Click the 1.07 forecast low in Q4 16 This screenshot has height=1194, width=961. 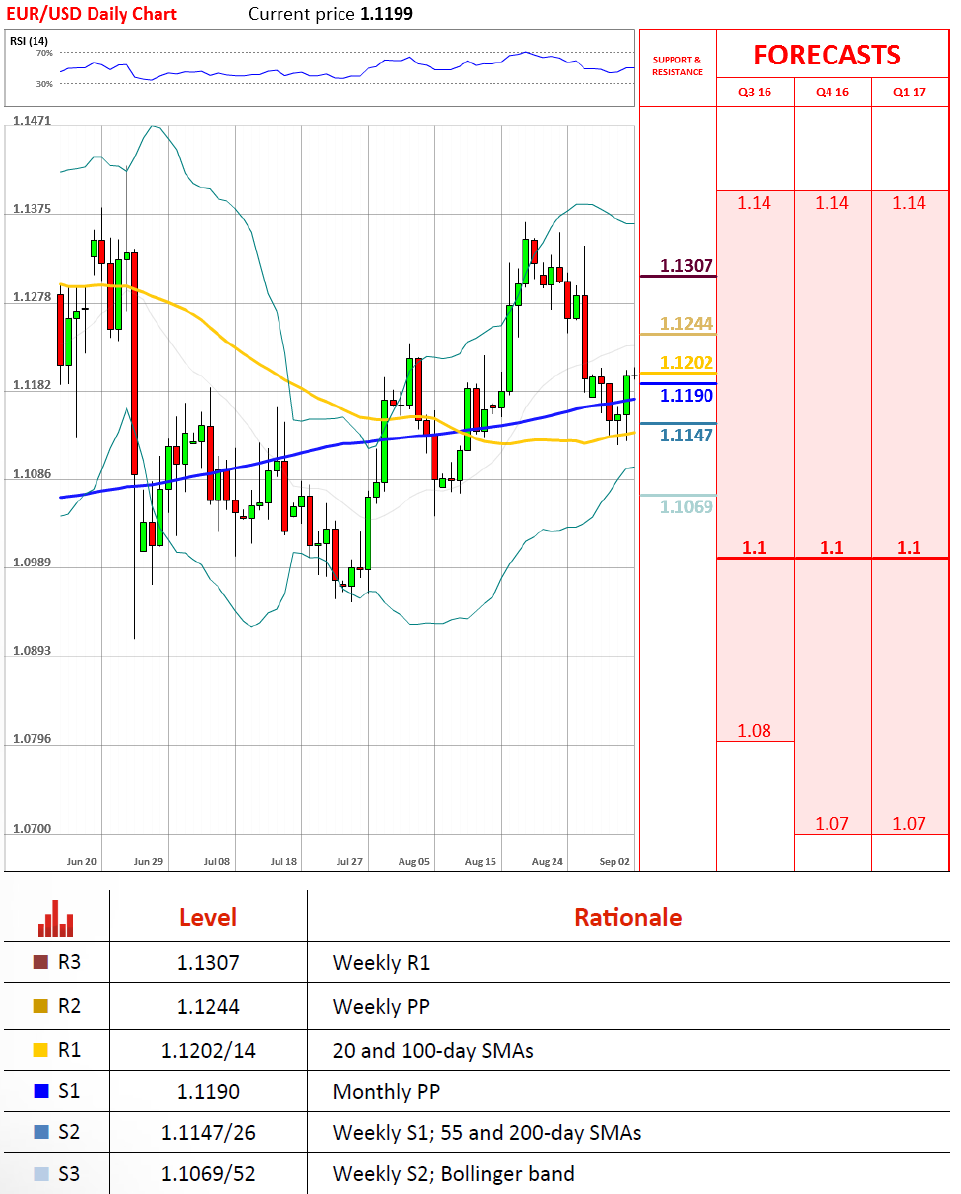click(832, 824)
